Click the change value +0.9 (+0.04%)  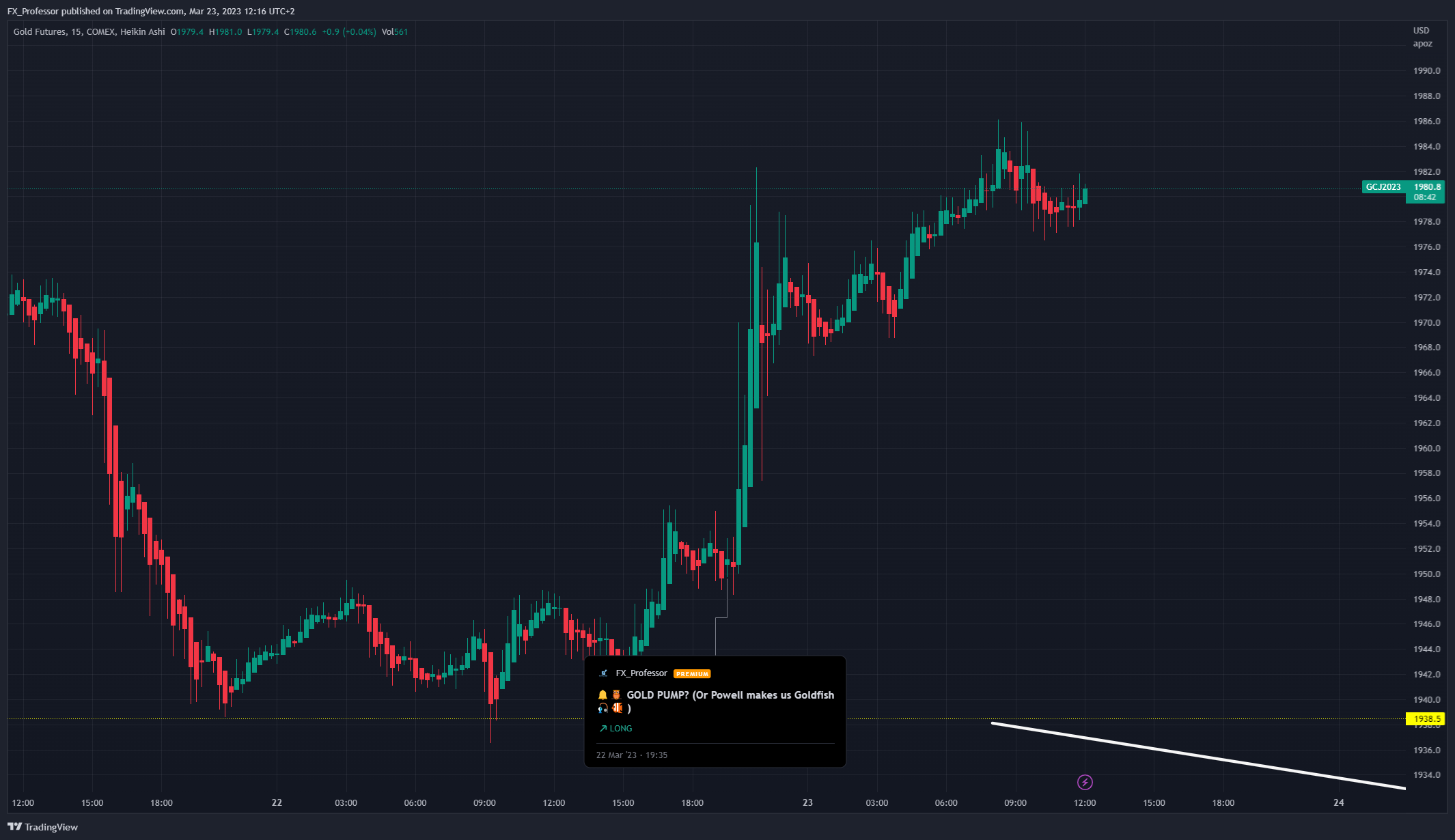[x=349, y=32]
